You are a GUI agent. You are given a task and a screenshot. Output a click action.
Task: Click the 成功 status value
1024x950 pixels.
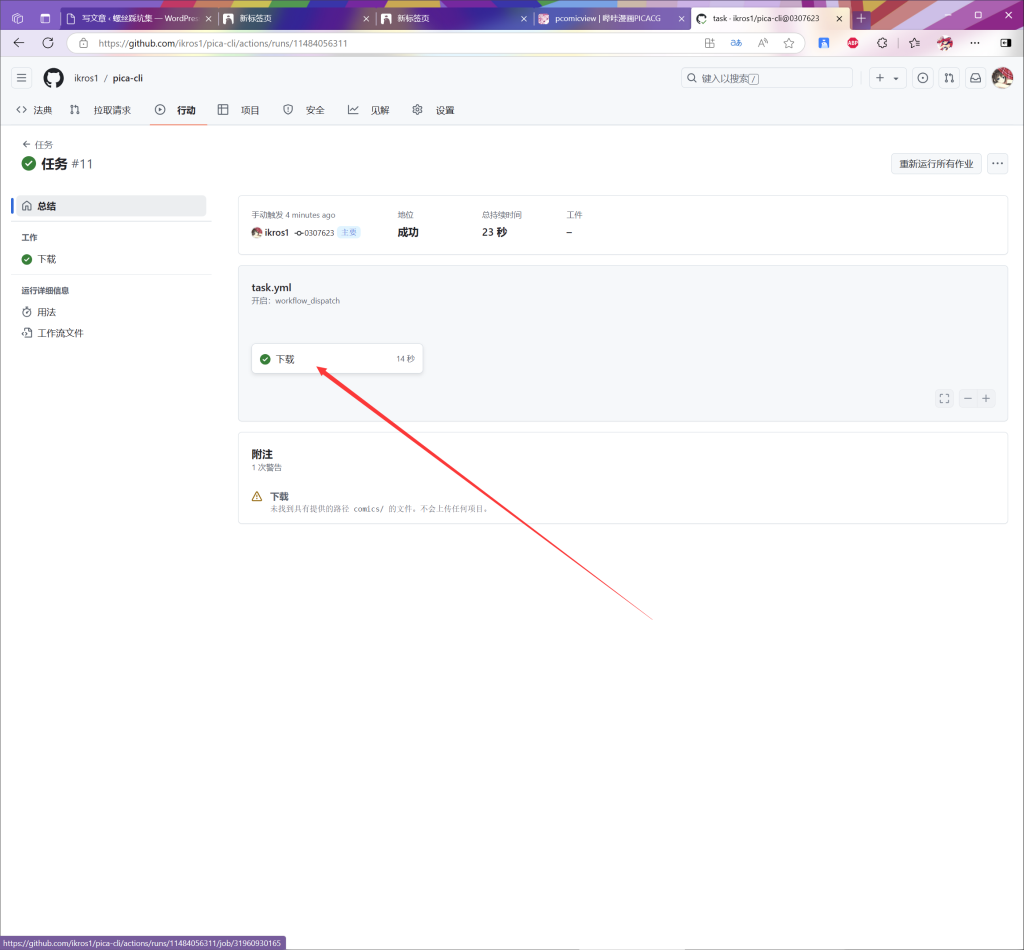(x=408, y=232)
